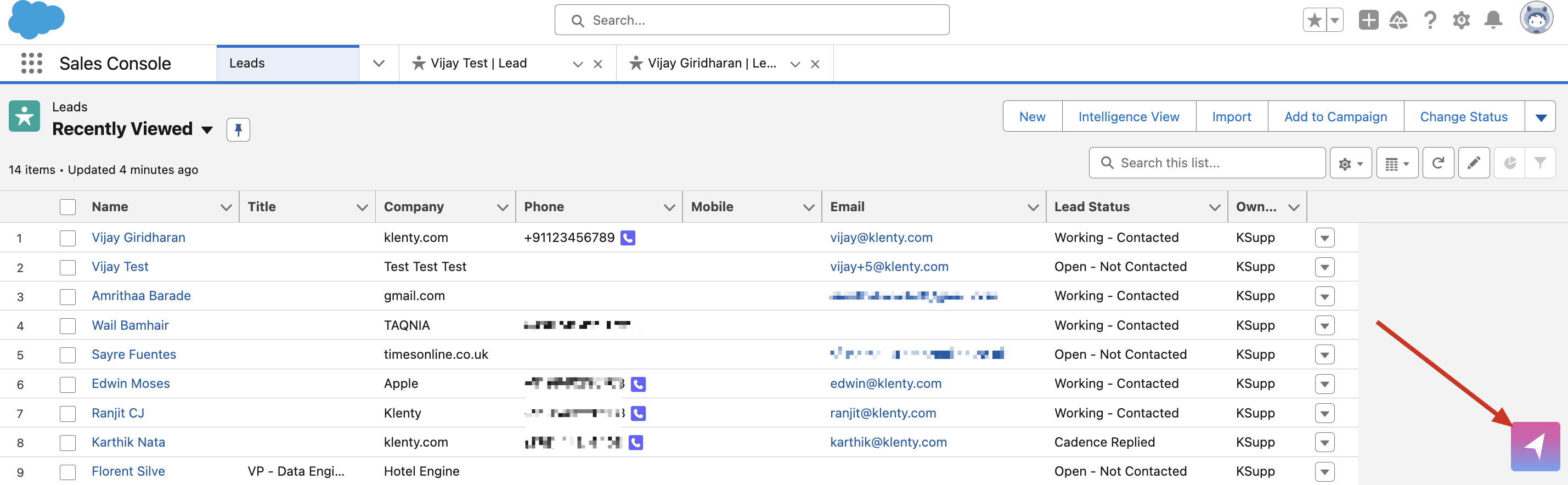Click phone dialer icon for Ranjit CJ

(638, 413)
